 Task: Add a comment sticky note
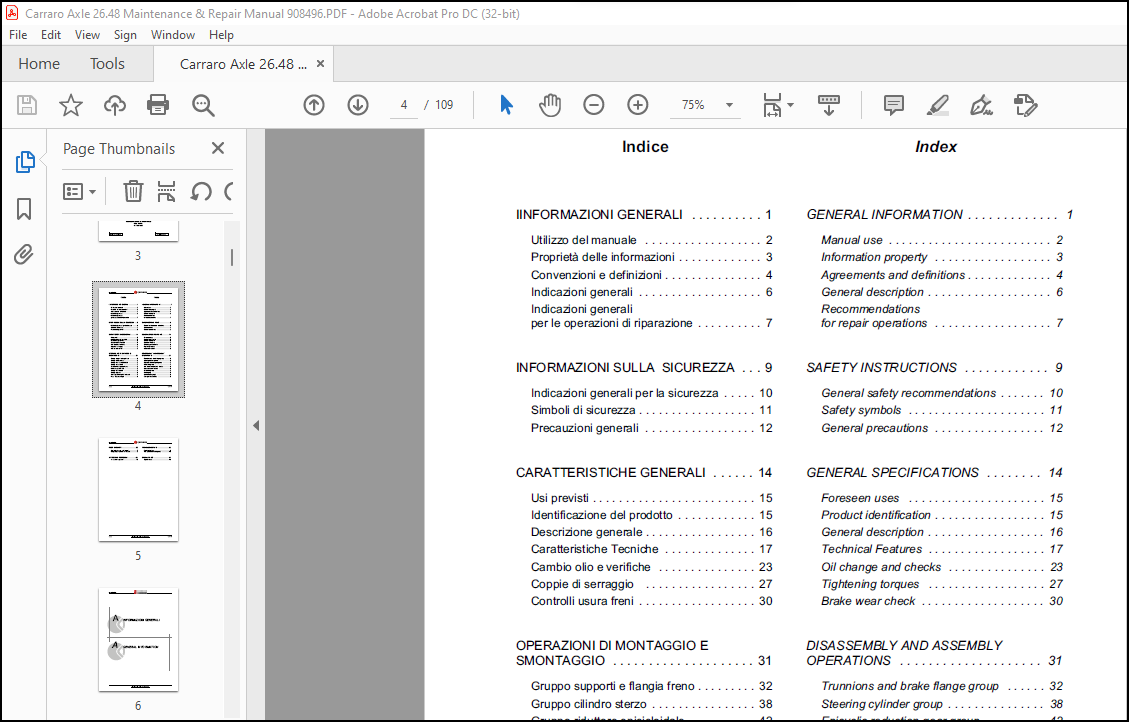pyautogui.click(x=894, y=105)
